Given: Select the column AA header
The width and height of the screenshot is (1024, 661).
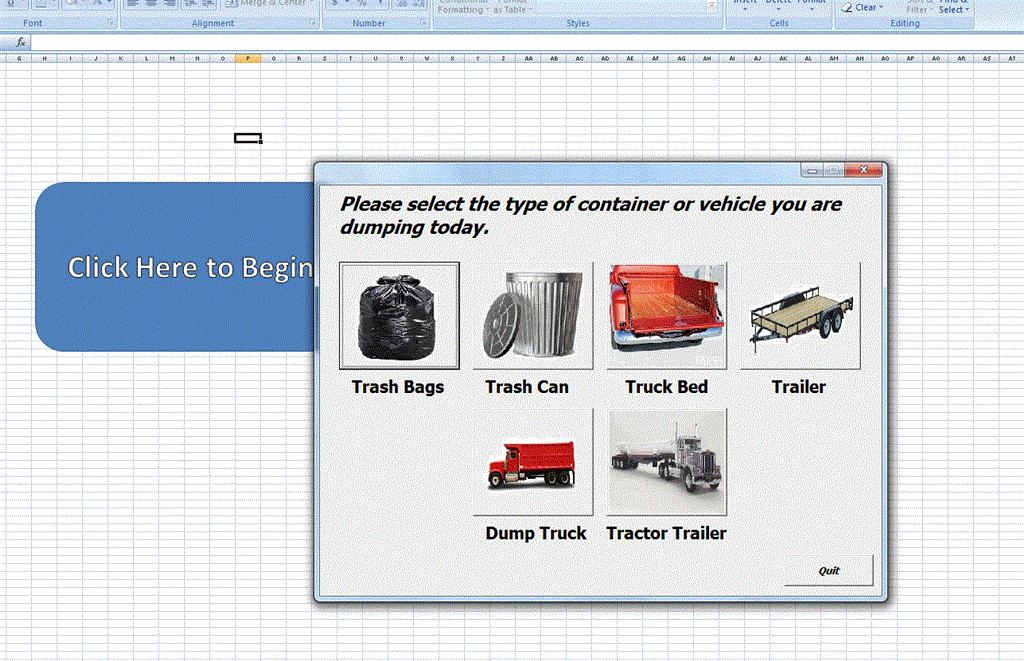Looking at the screenshot, I should click(x=528, y=59).
